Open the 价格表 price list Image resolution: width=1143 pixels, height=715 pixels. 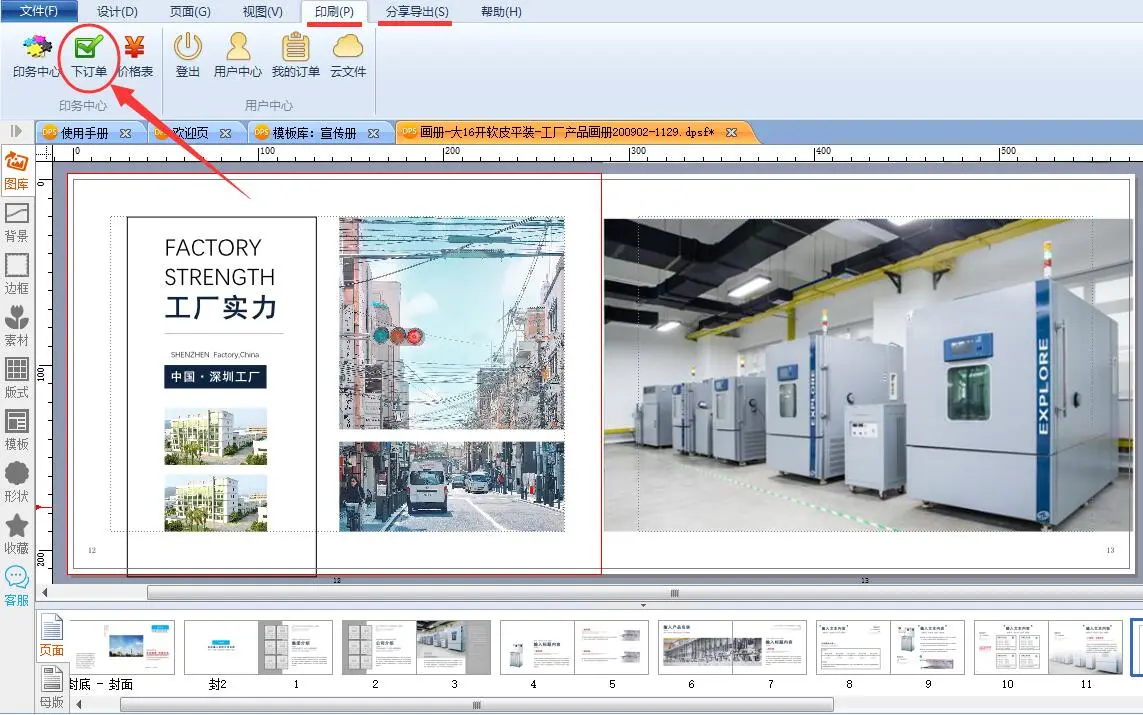point(135,55)
